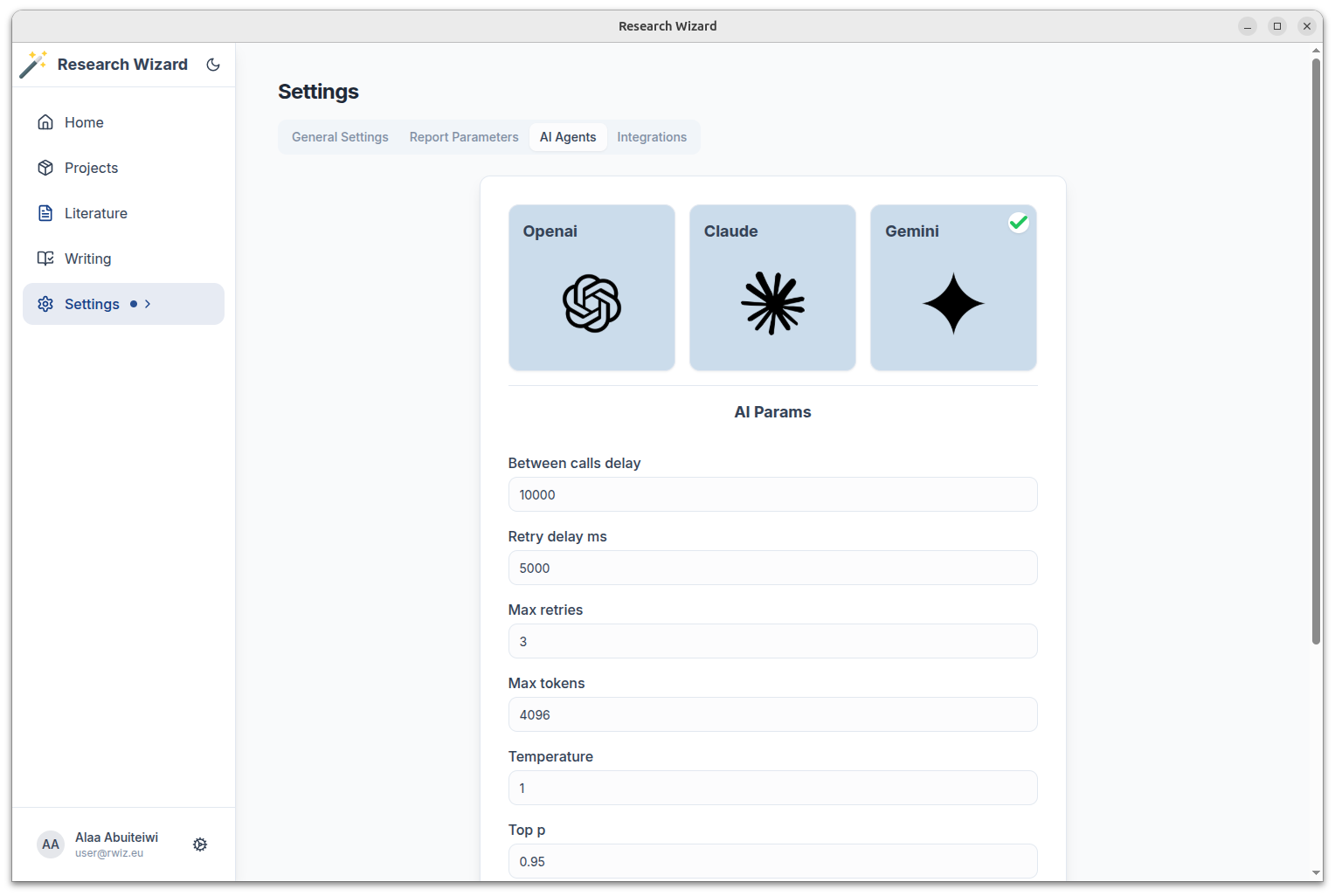
Task: Open Literature via the document icon
Action: point(45,213)
